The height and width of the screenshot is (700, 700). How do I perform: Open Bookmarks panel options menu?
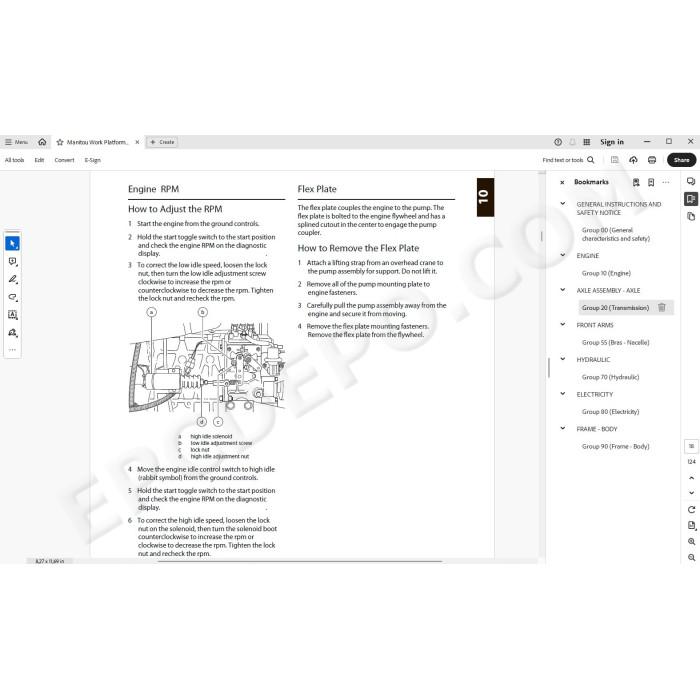coord(666,182)
